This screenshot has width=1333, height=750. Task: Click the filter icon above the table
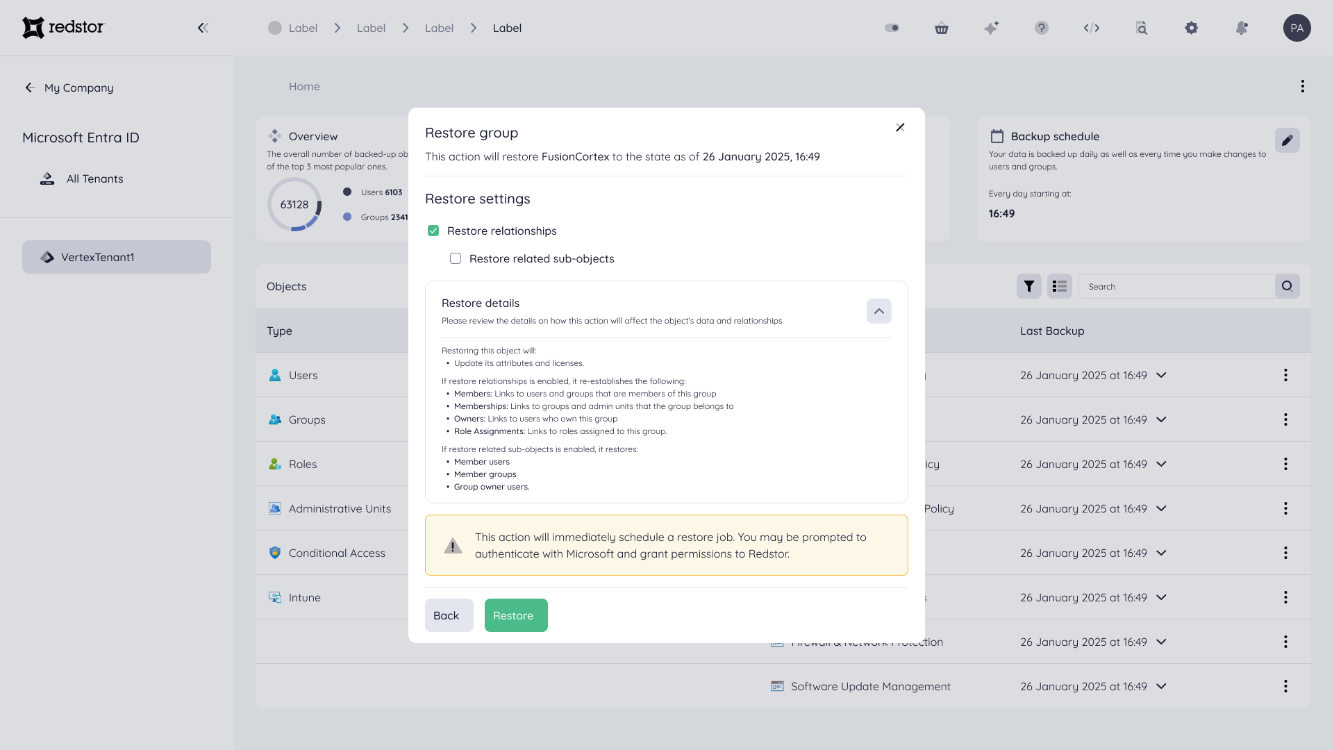point(1029,286)
